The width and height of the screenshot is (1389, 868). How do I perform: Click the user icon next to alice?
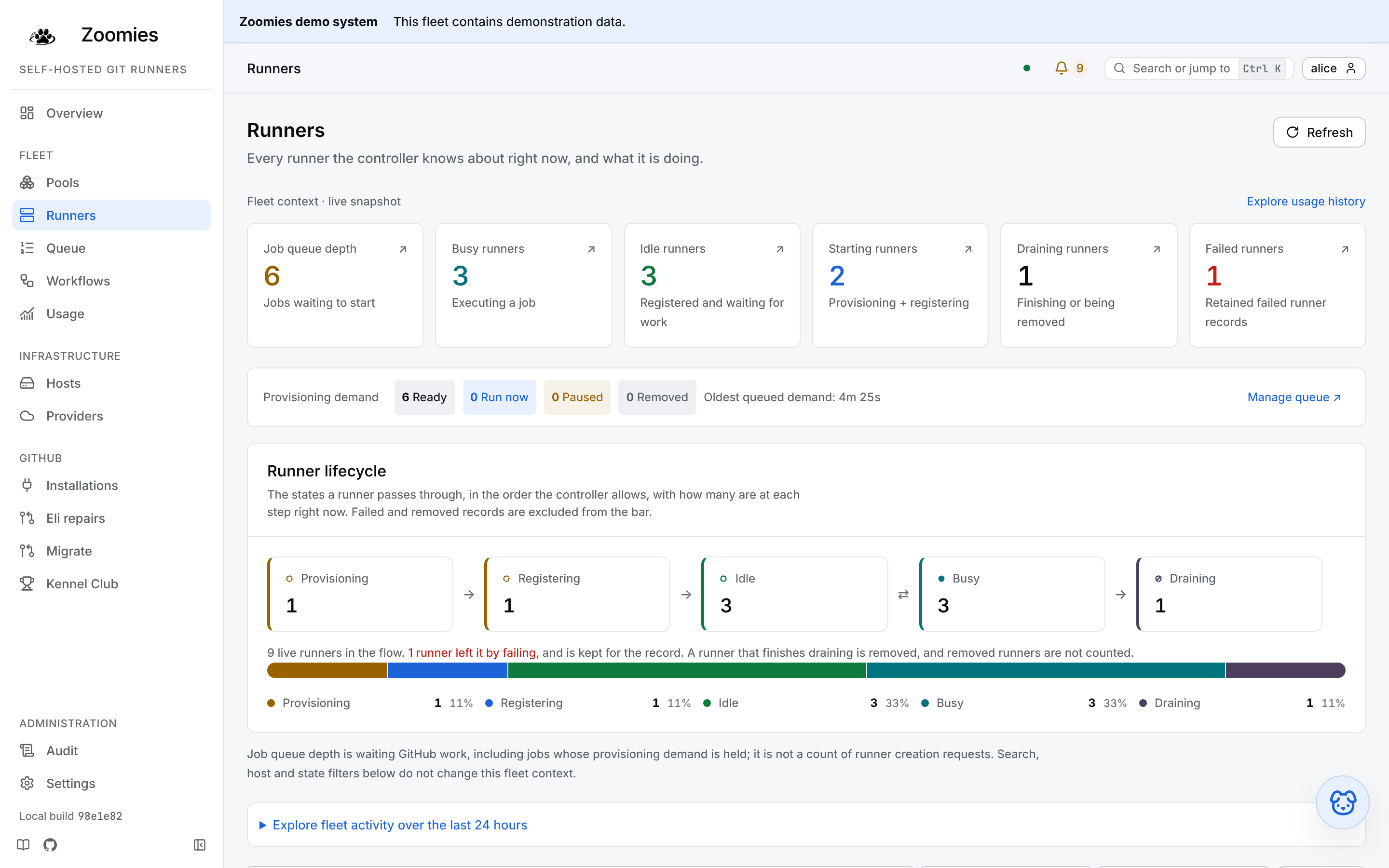click(1350, 68)
